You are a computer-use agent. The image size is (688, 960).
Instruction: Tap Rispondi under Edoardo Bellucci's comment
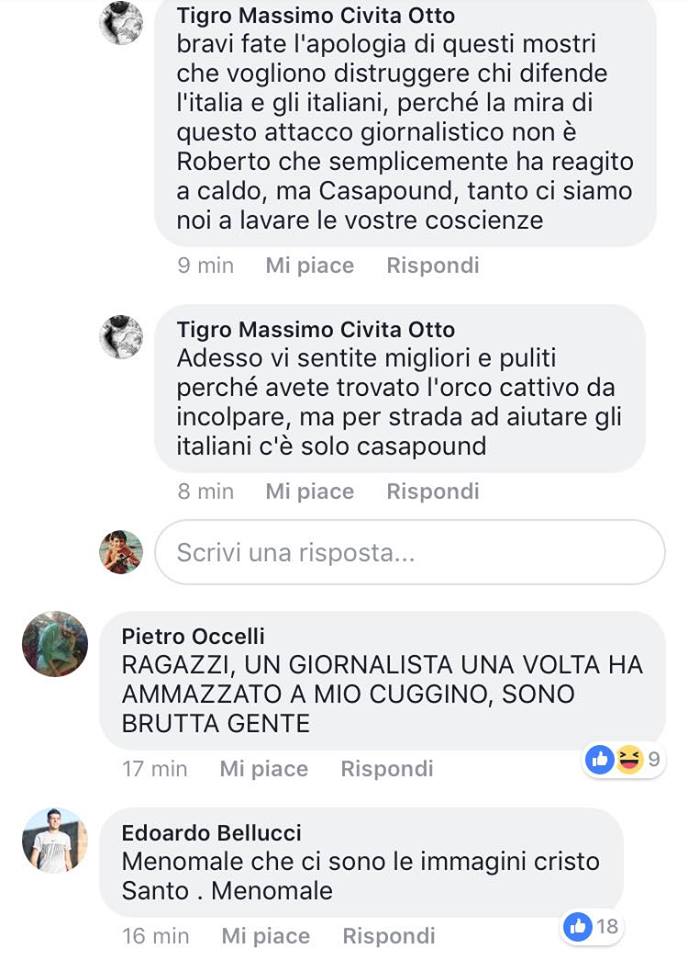tap(389, 936)
